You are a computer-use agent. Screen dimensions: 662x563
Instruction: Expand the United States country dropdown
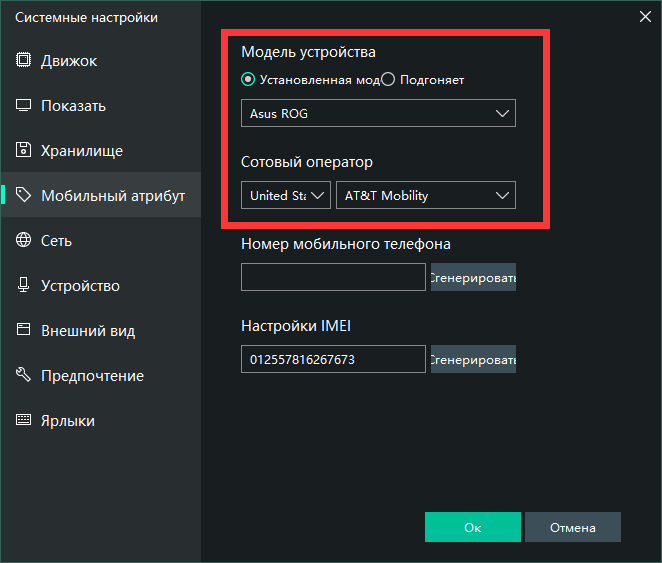click(x=286, y=196)
